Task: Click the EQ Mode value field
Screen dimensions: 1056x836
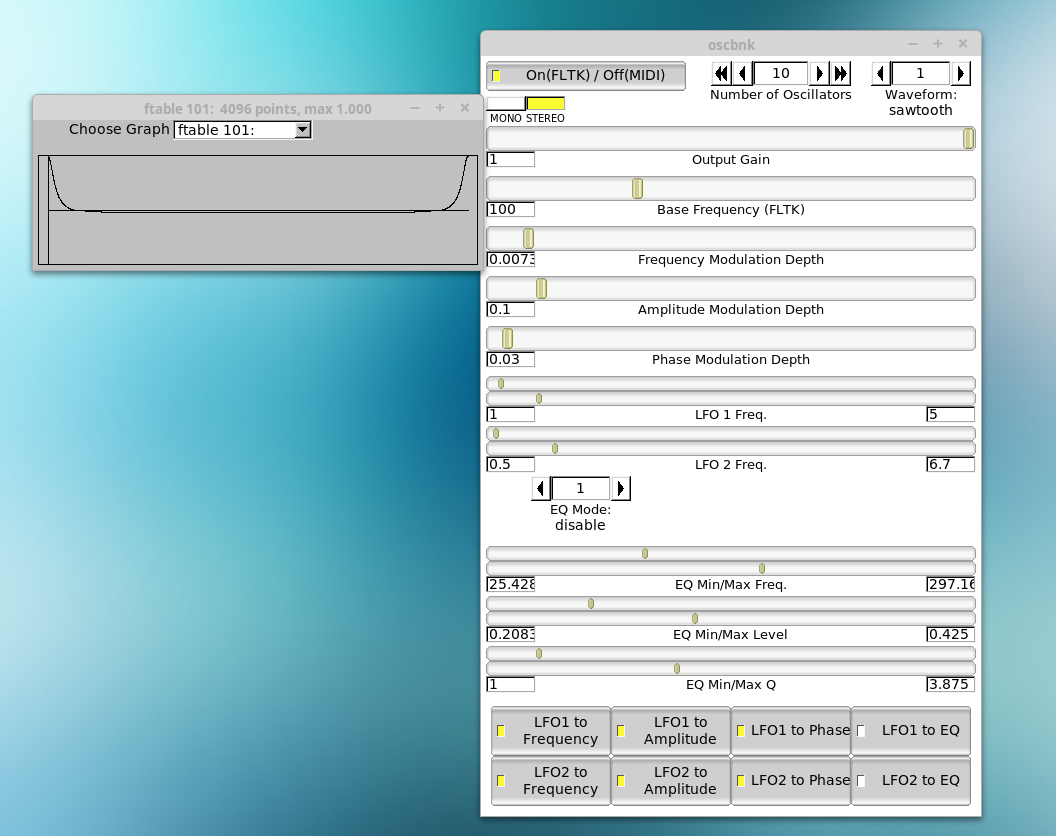Action: pos(581,488)
